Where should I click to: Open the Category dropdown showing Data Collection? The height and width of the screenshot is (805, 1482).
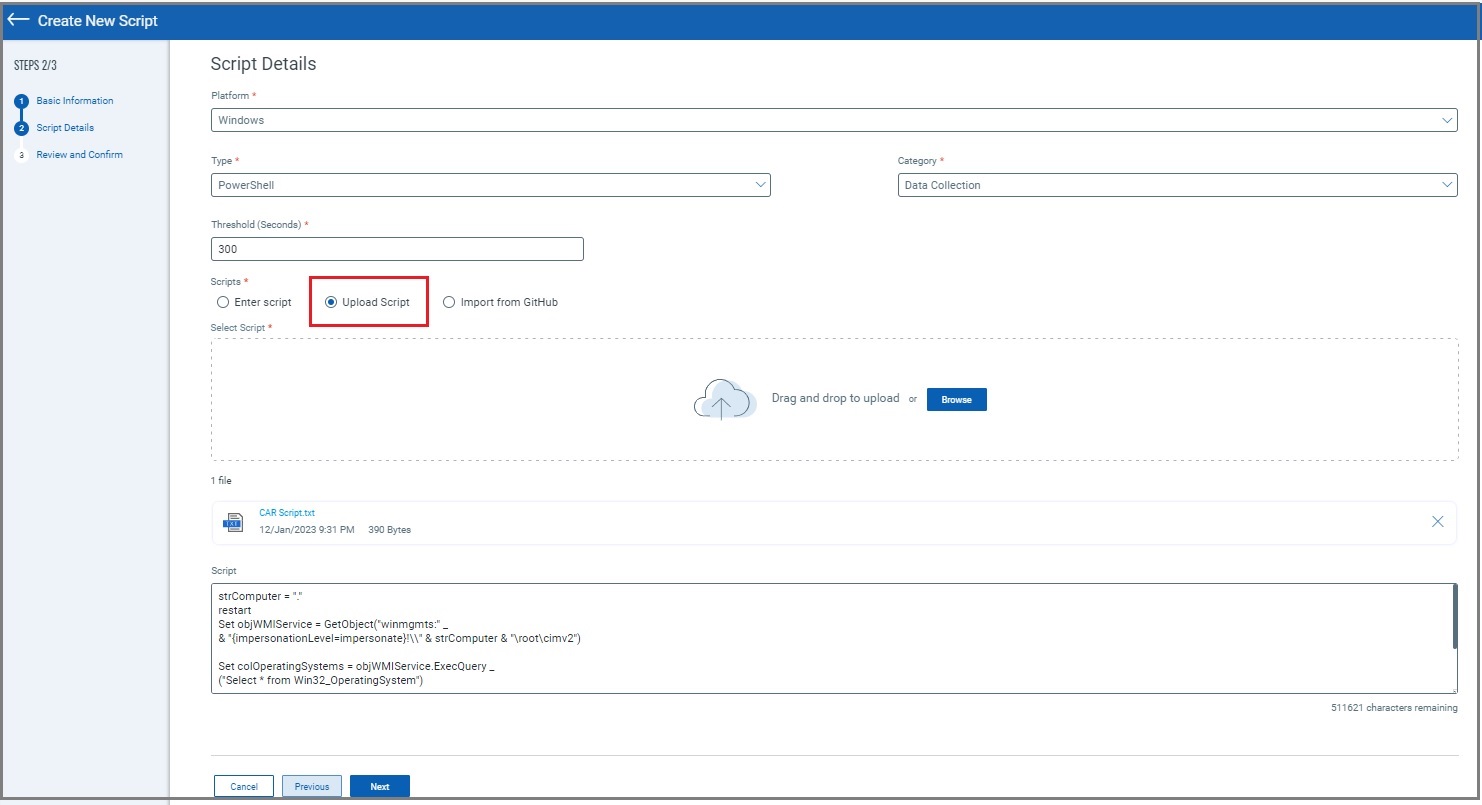point(1176,185)
